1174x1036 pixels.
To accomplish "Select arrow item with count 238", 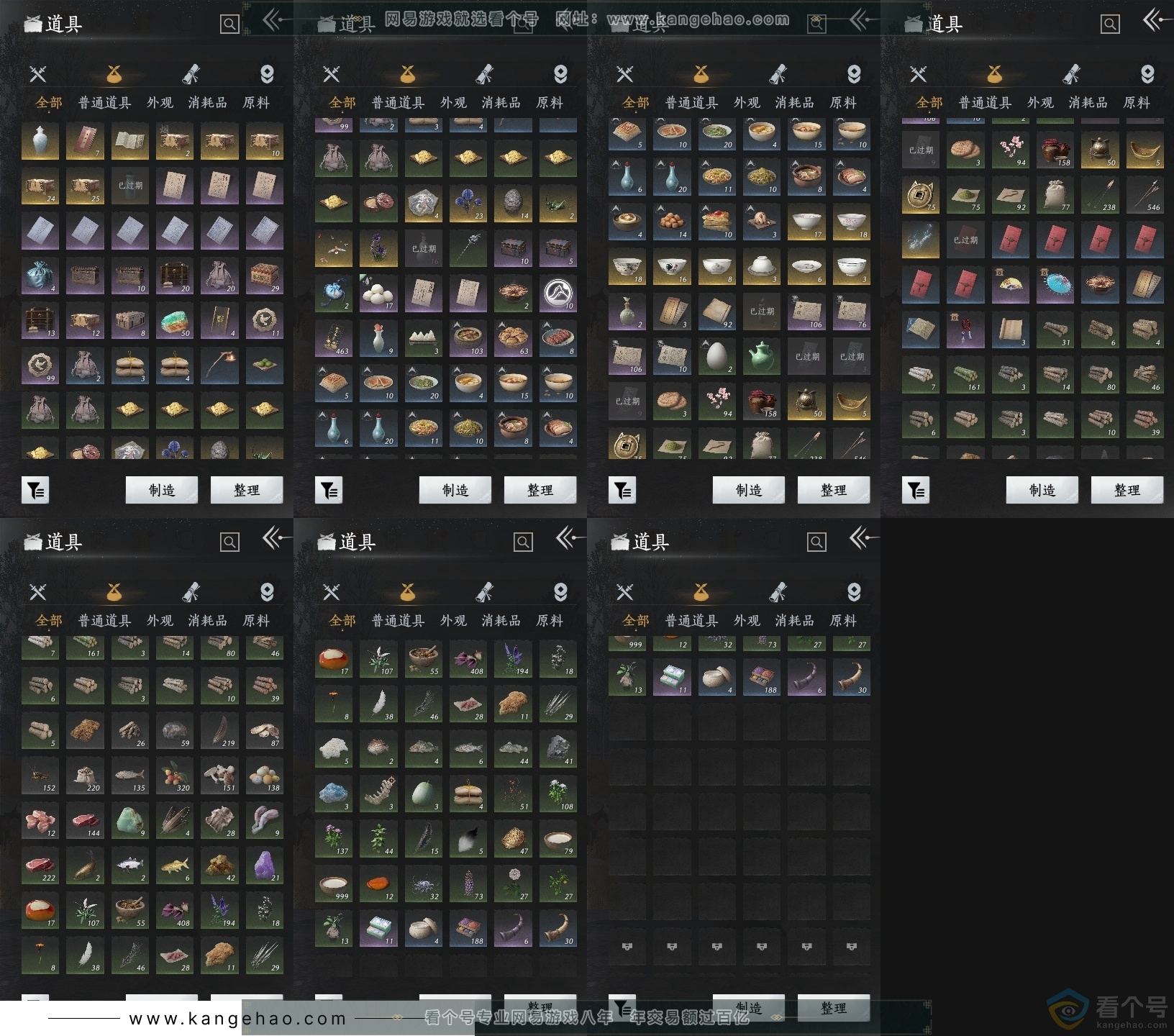I will tap(1101, 195).
